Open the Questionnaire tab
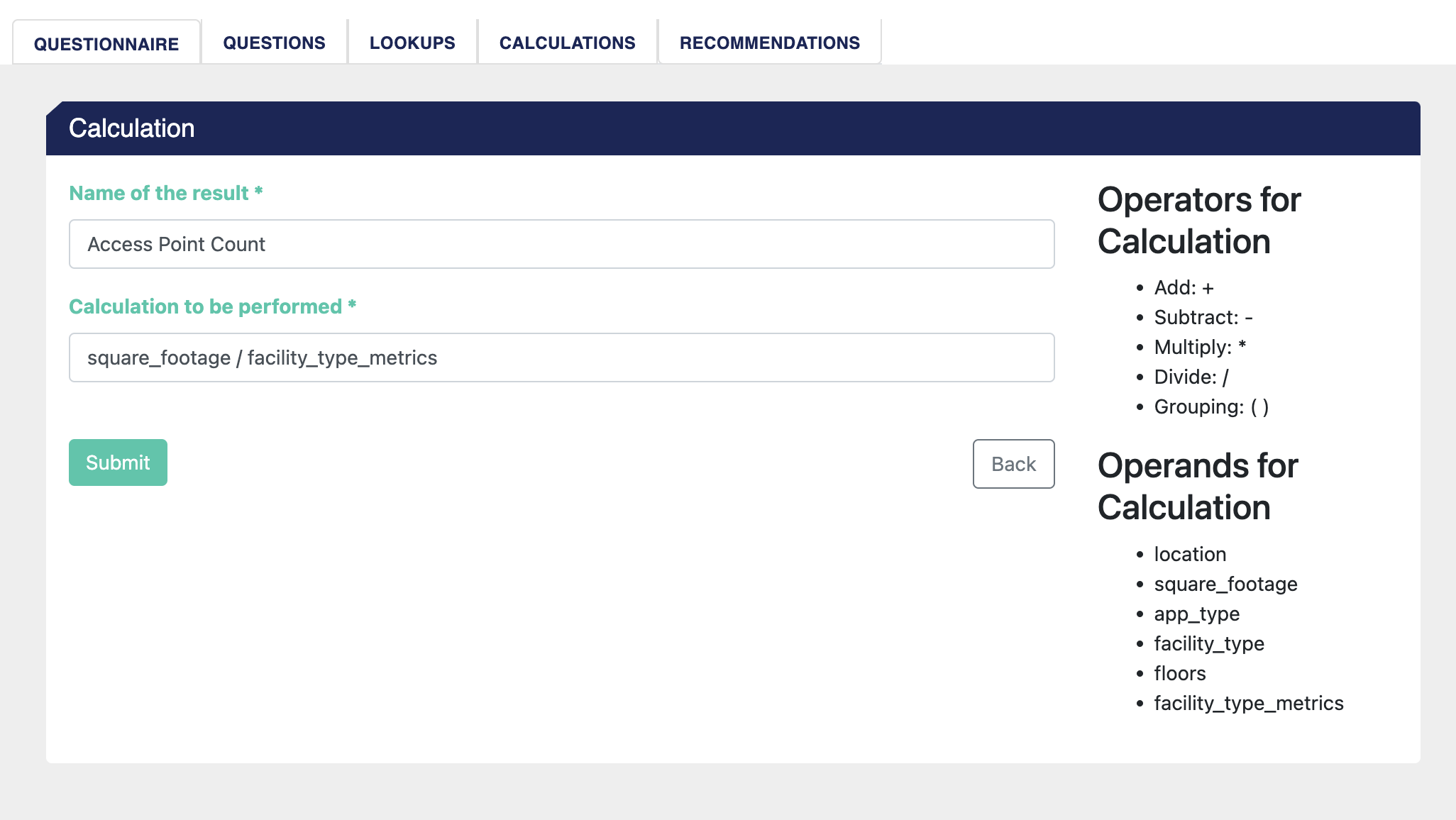This screenshot has width=1456, height=820. tap(106, 43)
